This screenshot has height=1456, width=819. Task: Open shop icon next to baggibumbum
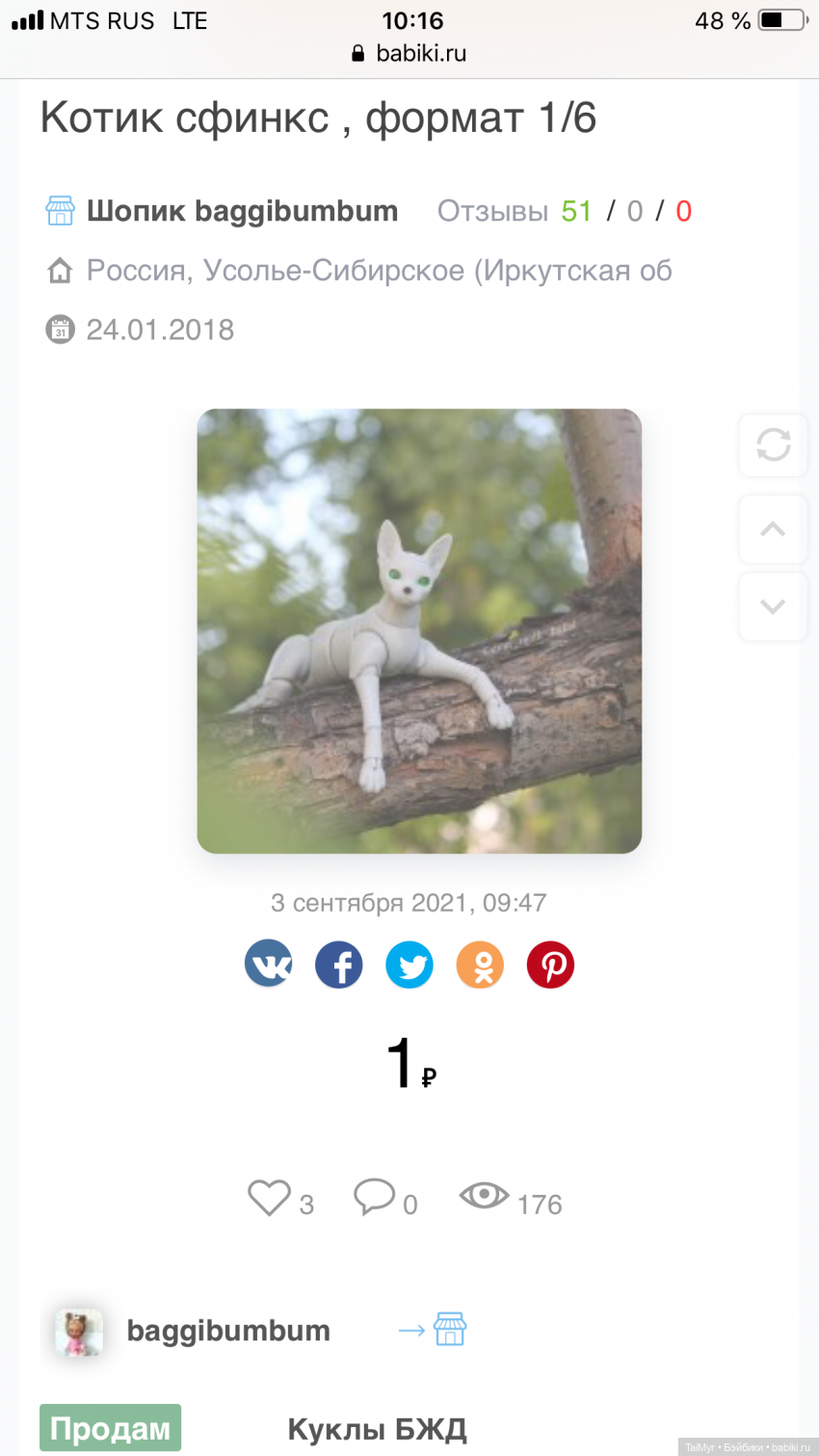point(450,1329)
